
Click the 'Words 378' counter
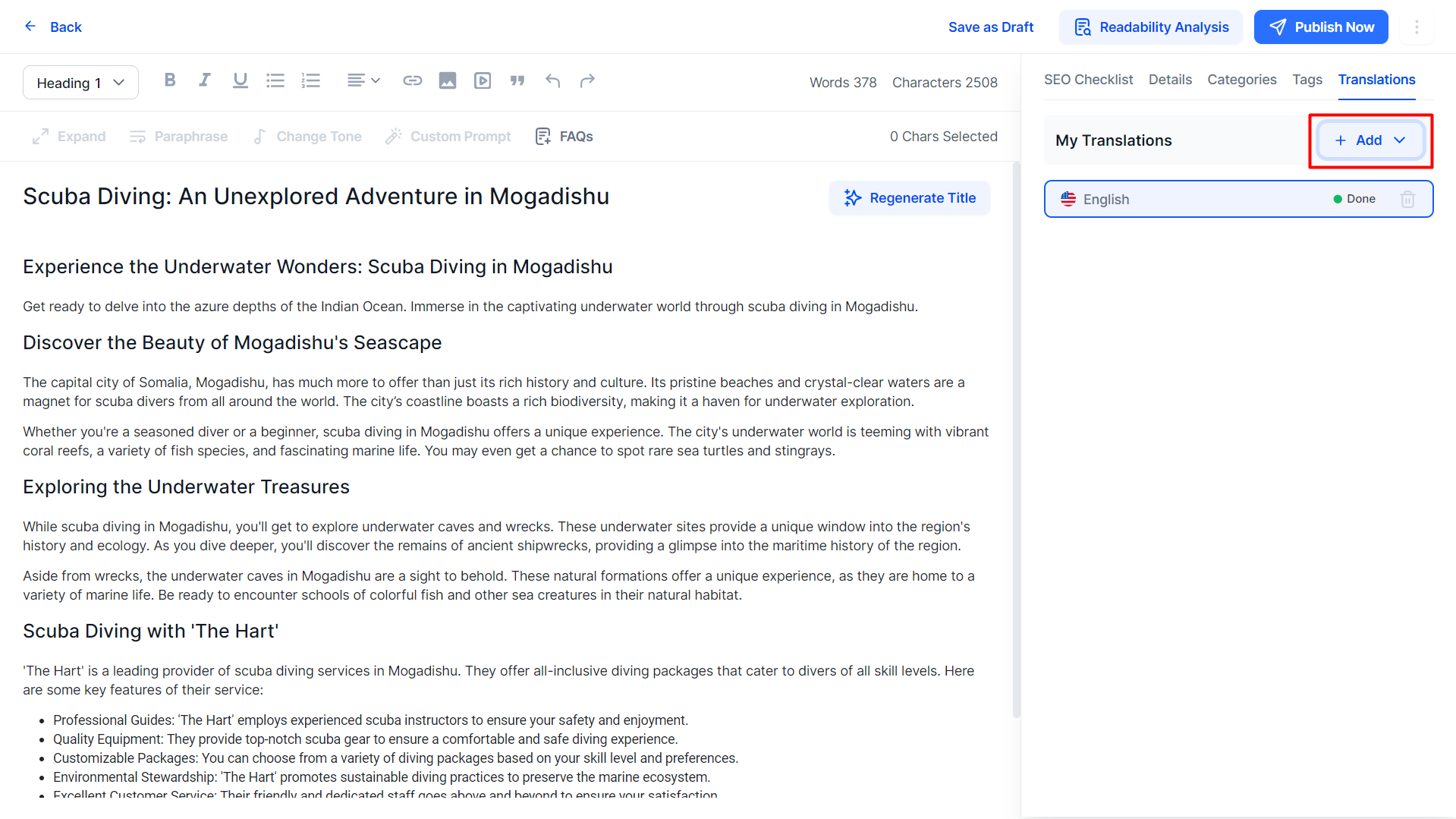pos(843,83)
